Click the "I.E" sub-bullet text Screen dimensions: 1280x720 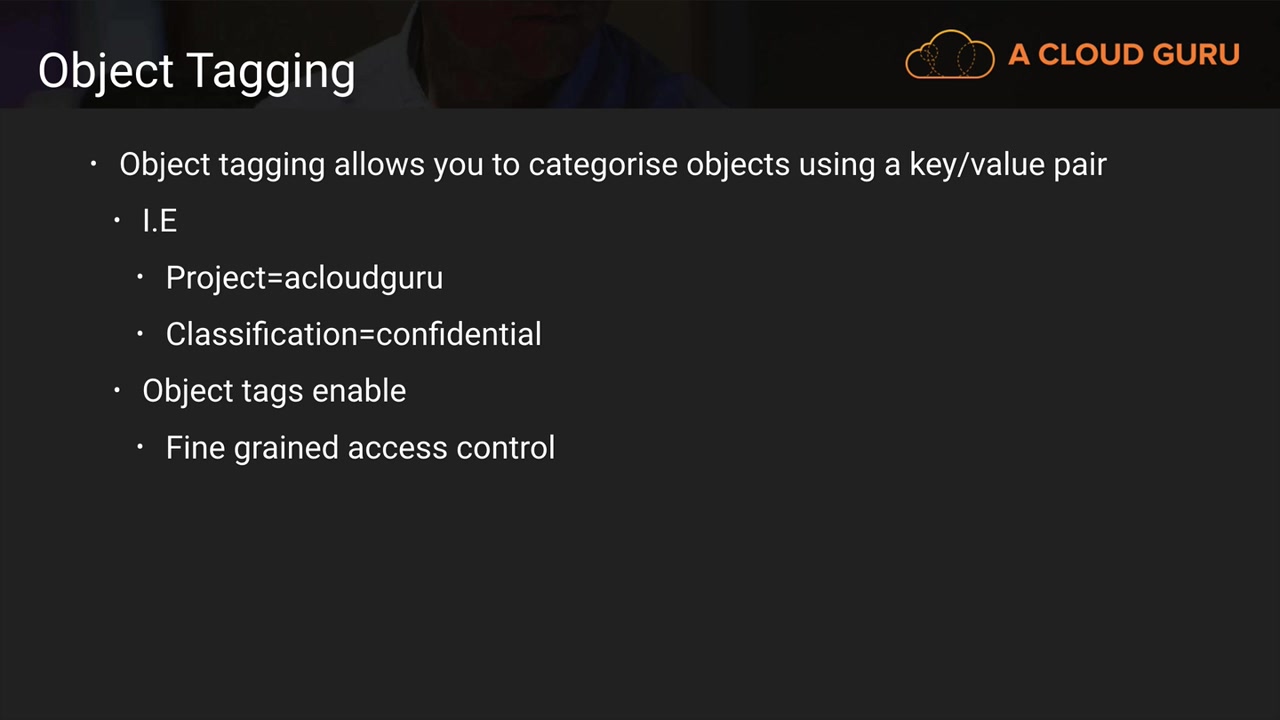160,221
